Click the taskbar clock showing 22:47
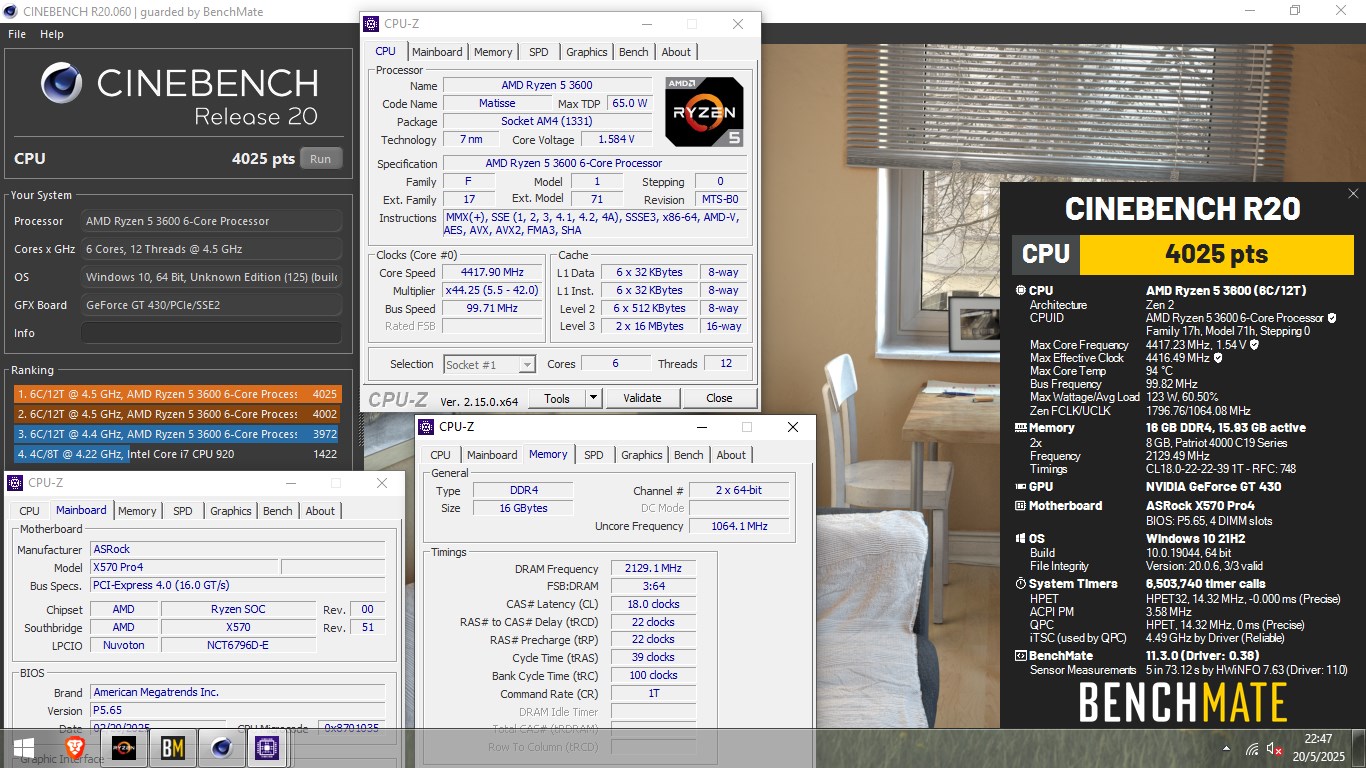Screen dimensions: 1366x768 (1316, 747)
